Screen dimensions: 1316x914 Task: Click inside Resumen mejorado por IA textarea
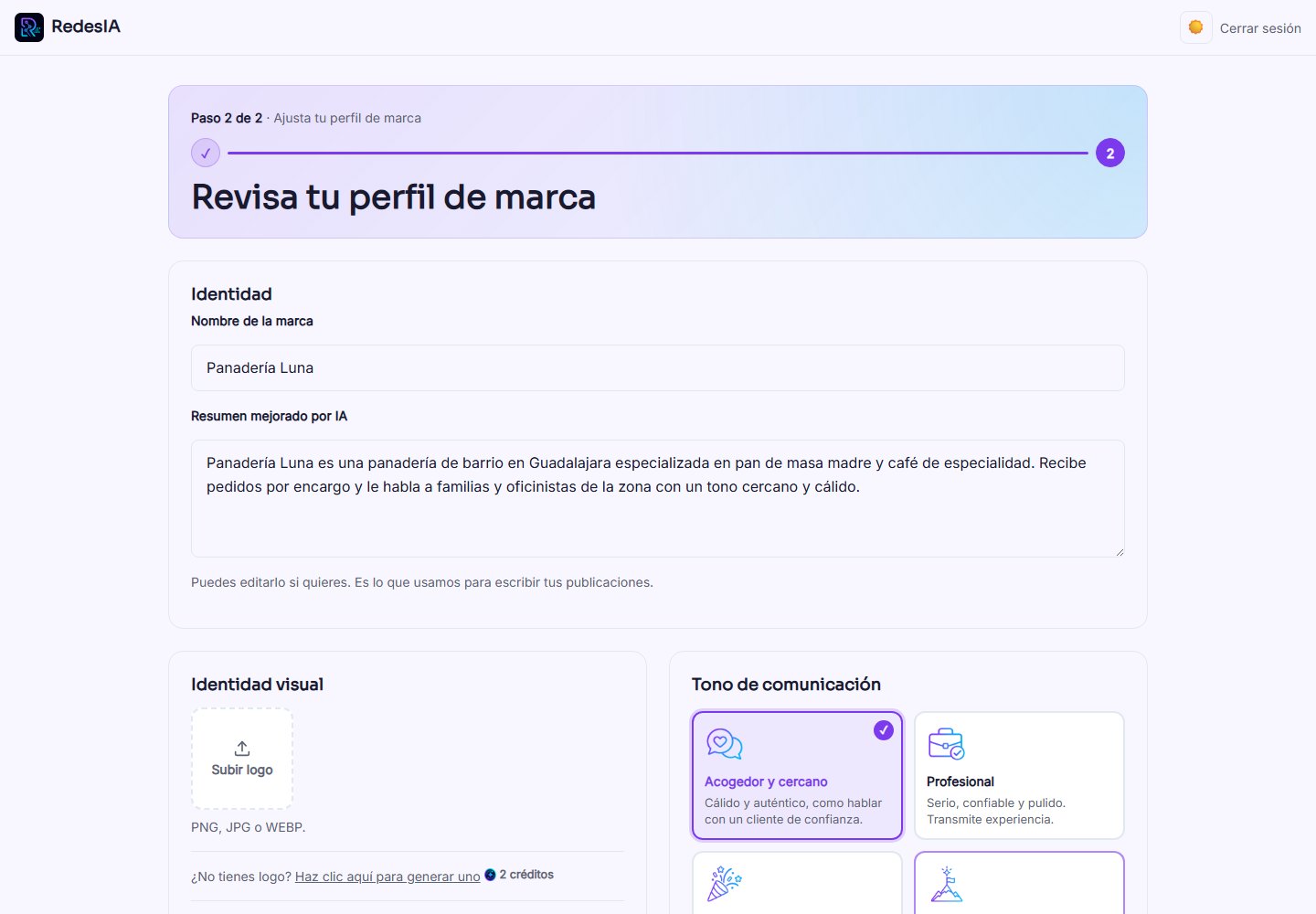click(x=658, y=498)
